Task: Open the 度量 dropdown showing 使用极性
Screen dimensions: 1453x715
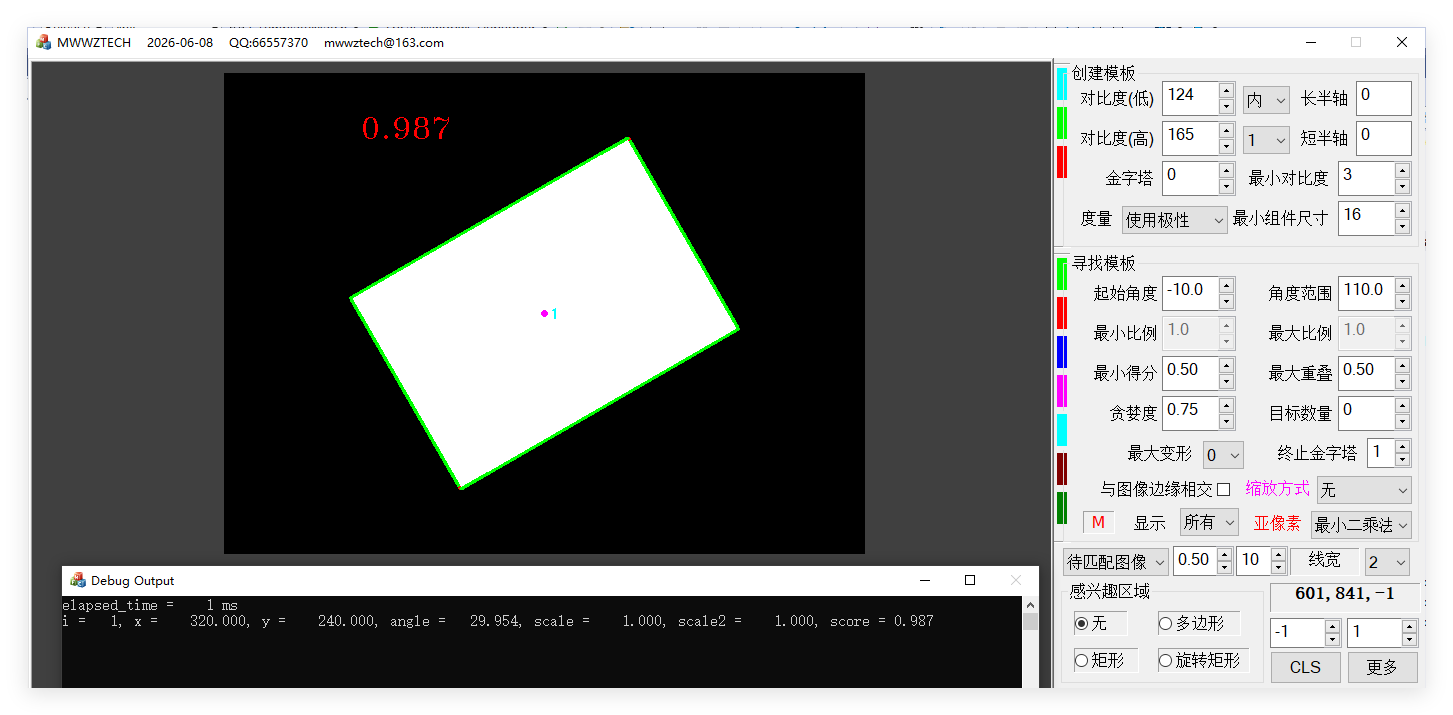Action: pos(1174,220)
